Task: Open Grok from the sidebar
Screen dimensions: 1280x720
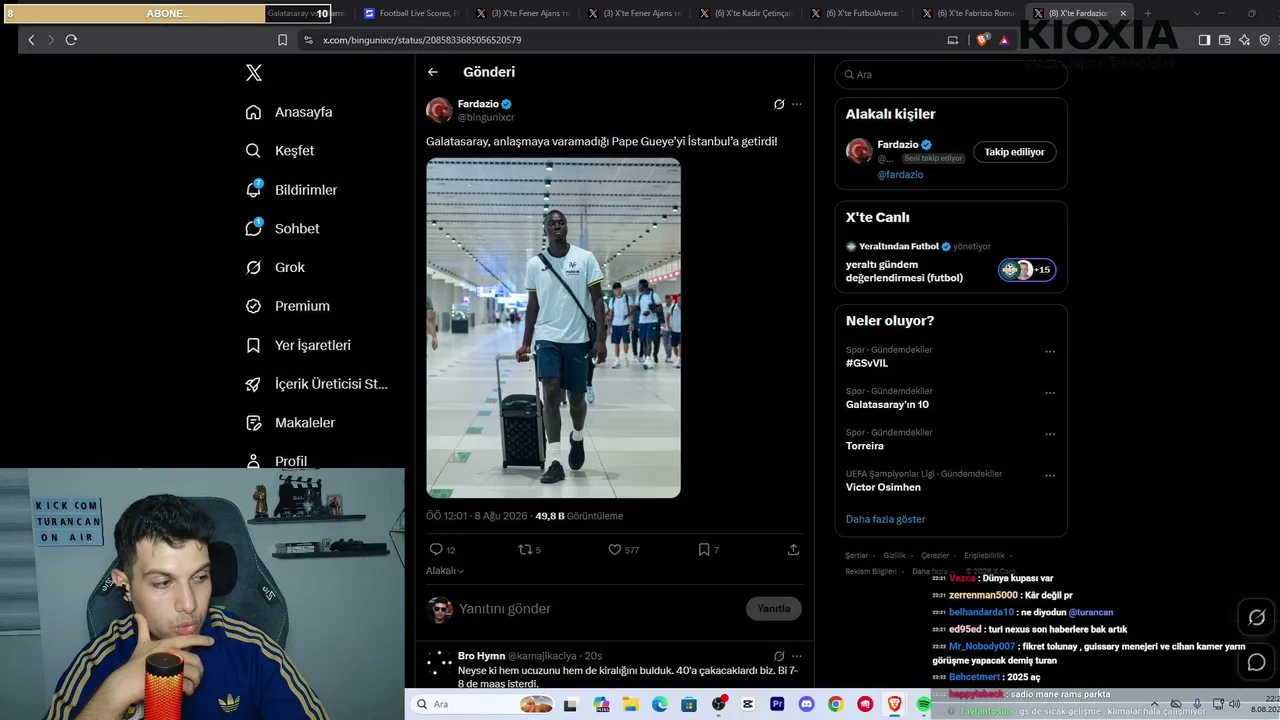Action: 275,267
